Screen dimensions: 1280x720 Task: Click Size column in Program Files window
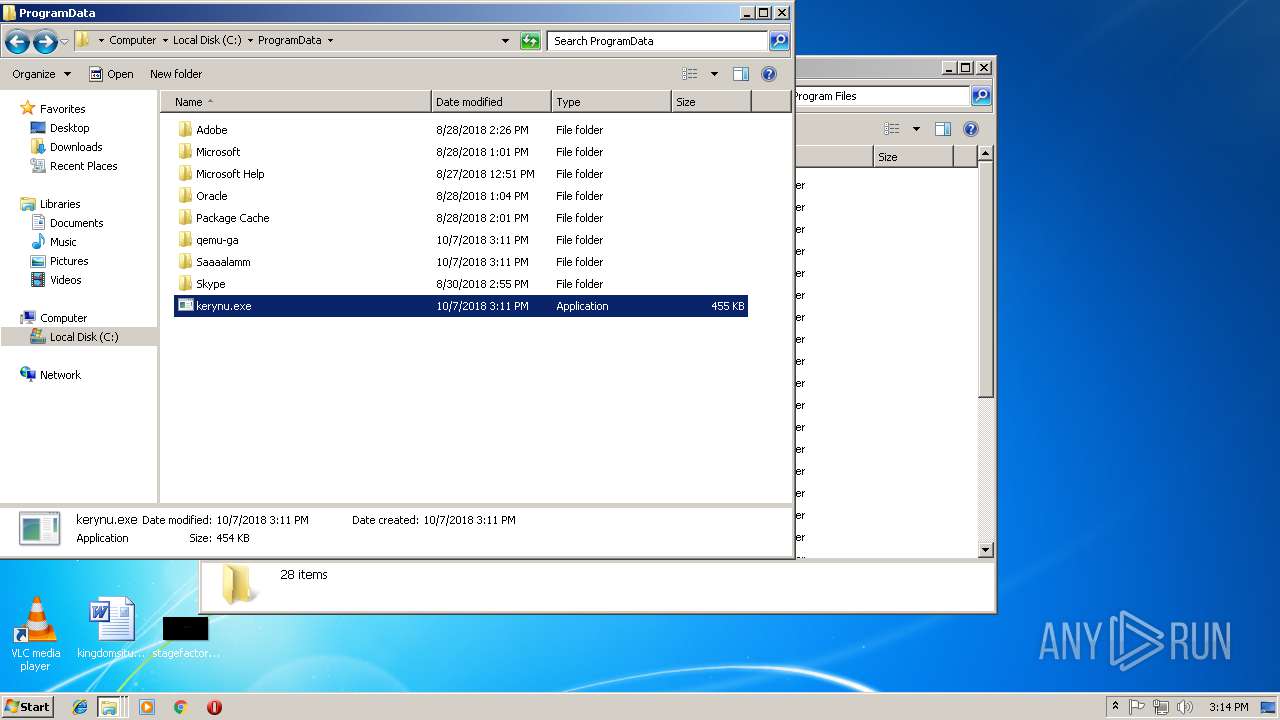(x=913, y=157)
